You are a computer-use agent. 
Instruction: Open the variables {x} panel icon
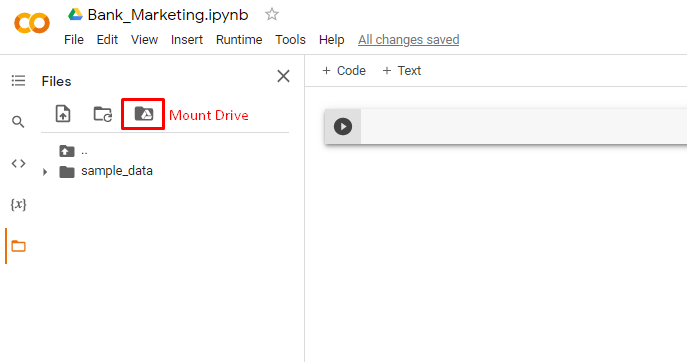18,204
